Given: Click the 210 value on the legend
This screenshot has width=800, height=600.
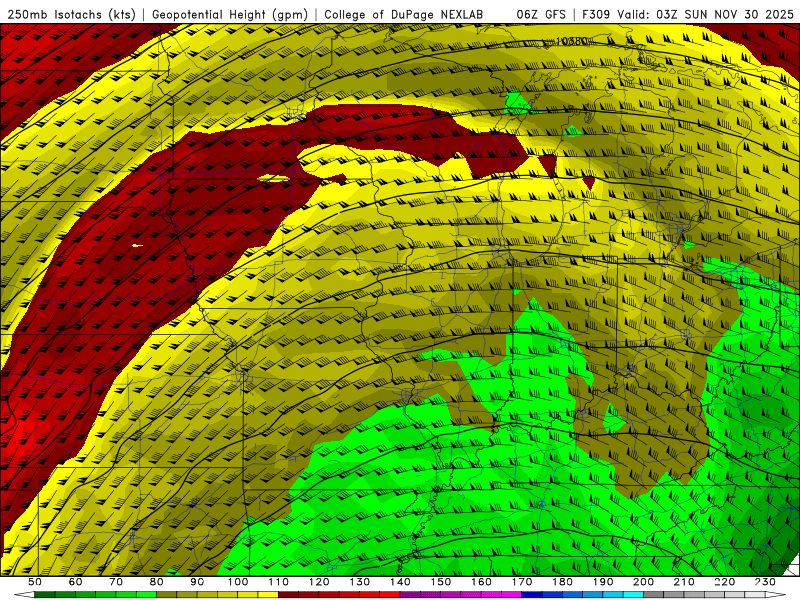Looking at the screenshot, I should coord(684,582).
